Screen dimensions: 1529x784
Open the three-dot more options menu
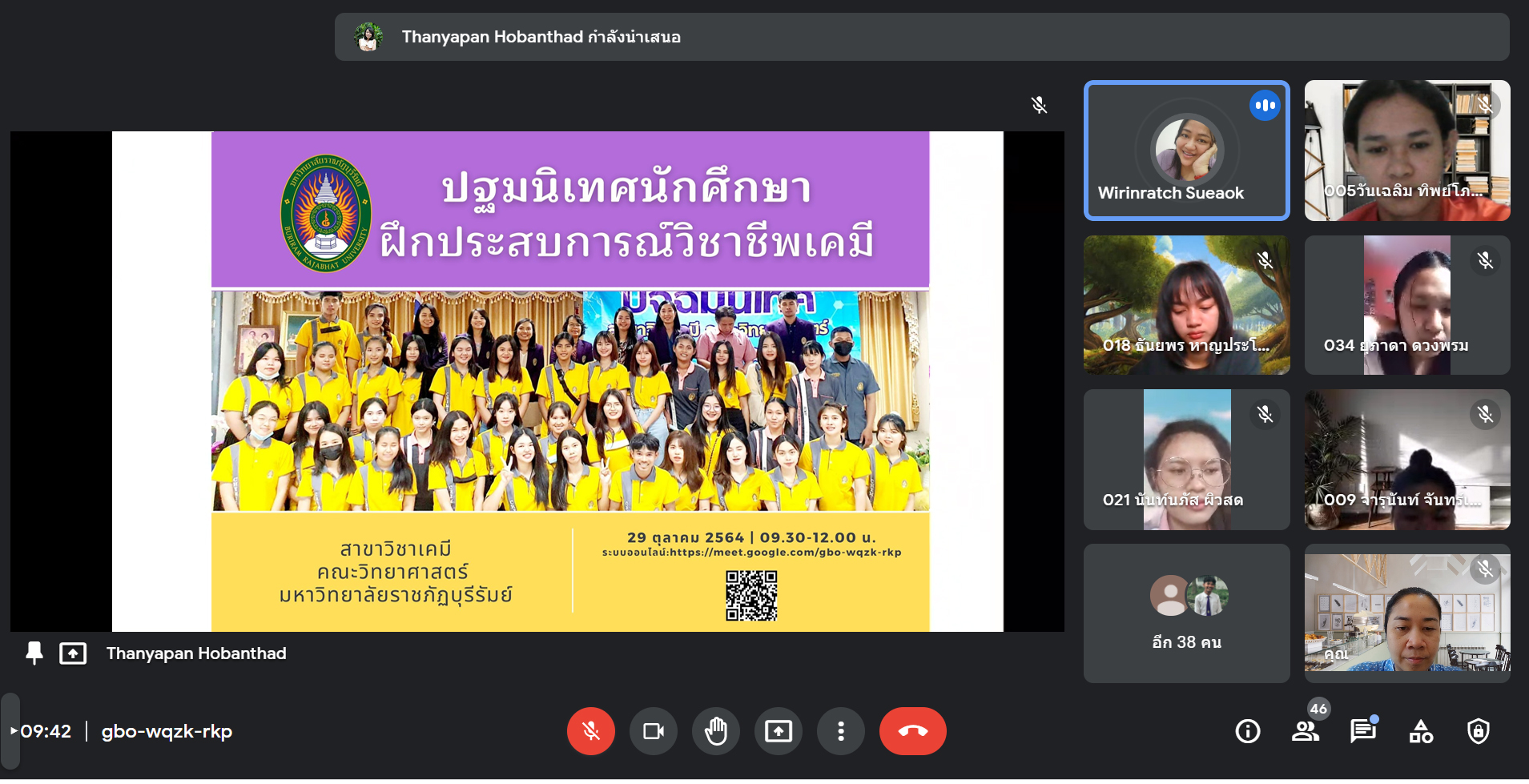tap(841, 731)
